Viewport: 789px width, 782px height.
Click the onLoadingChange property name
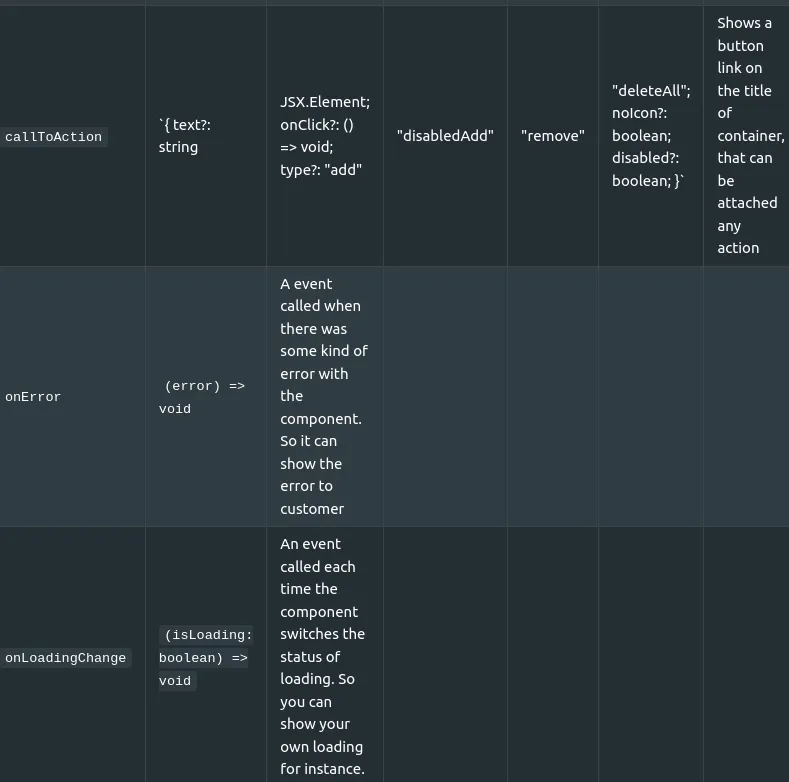(x=65, y=658)
